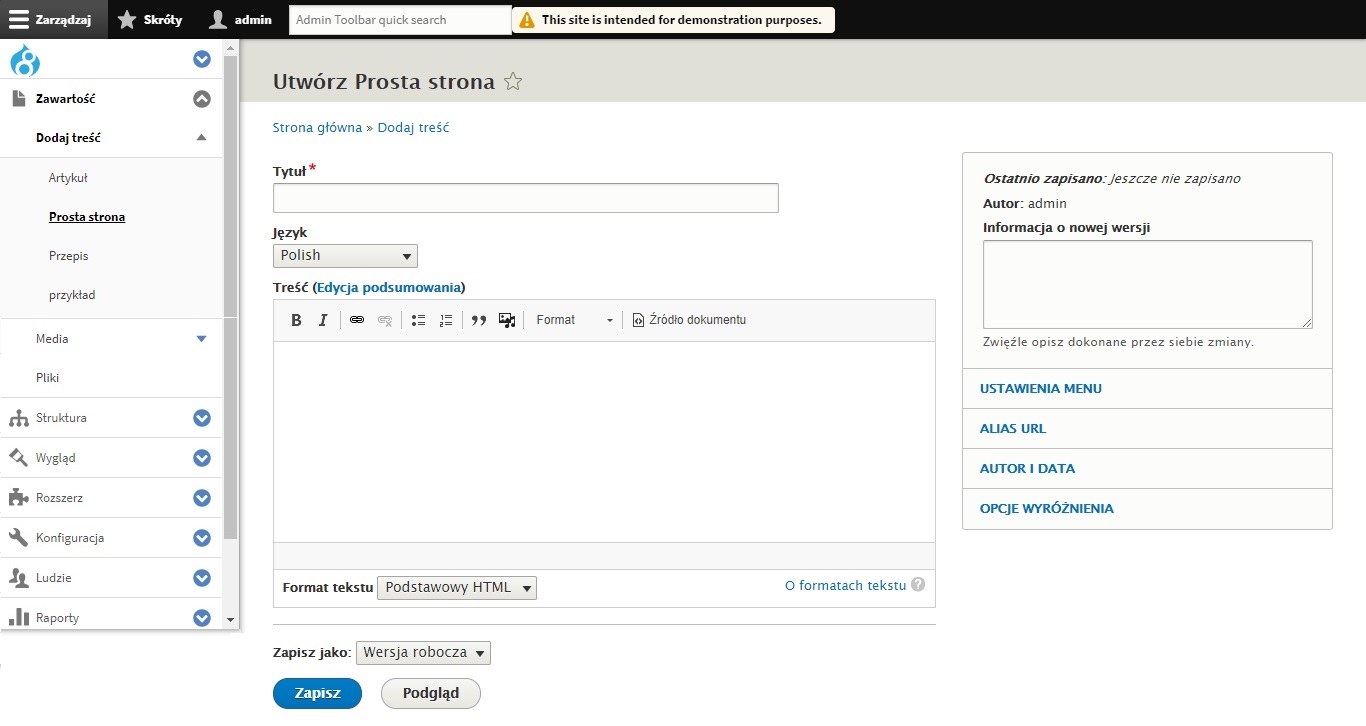
Task: Open the Ludzie menu item
Action: (x=53, y=578)
